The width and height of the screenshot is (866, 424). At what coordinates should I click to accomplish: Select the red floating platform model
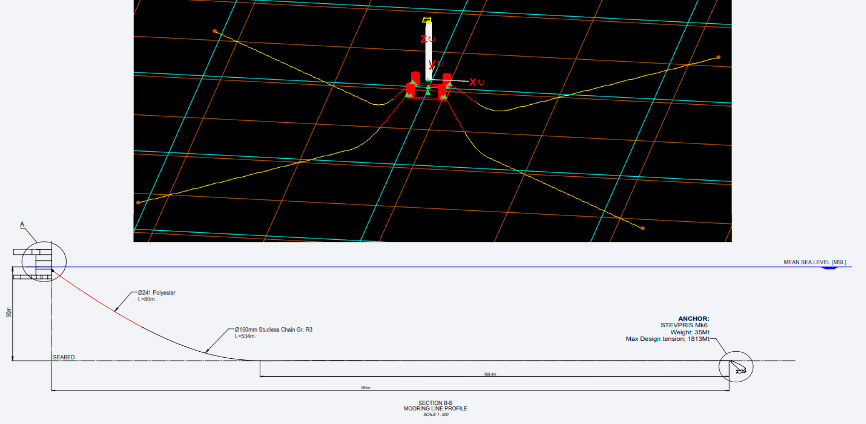tap(428, 88)
